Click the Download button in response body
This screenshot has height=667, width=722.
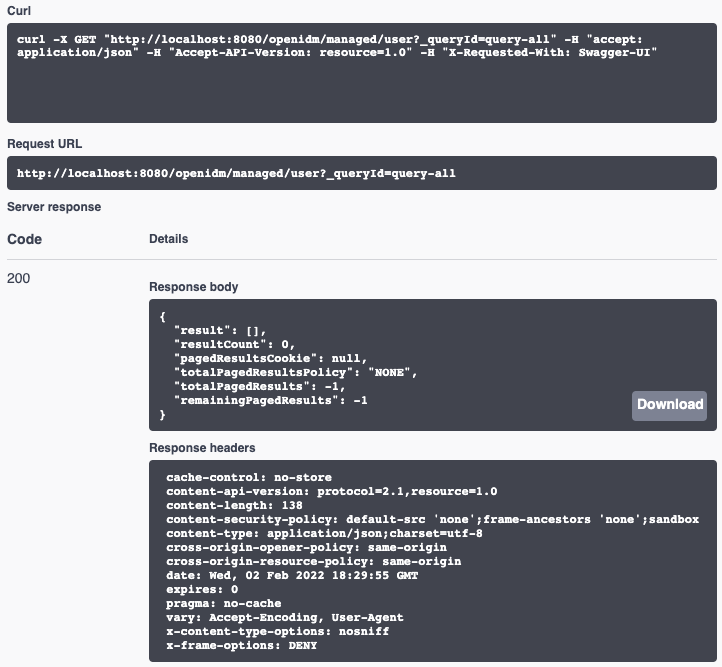pyautogui.click(x=669, y=405)
